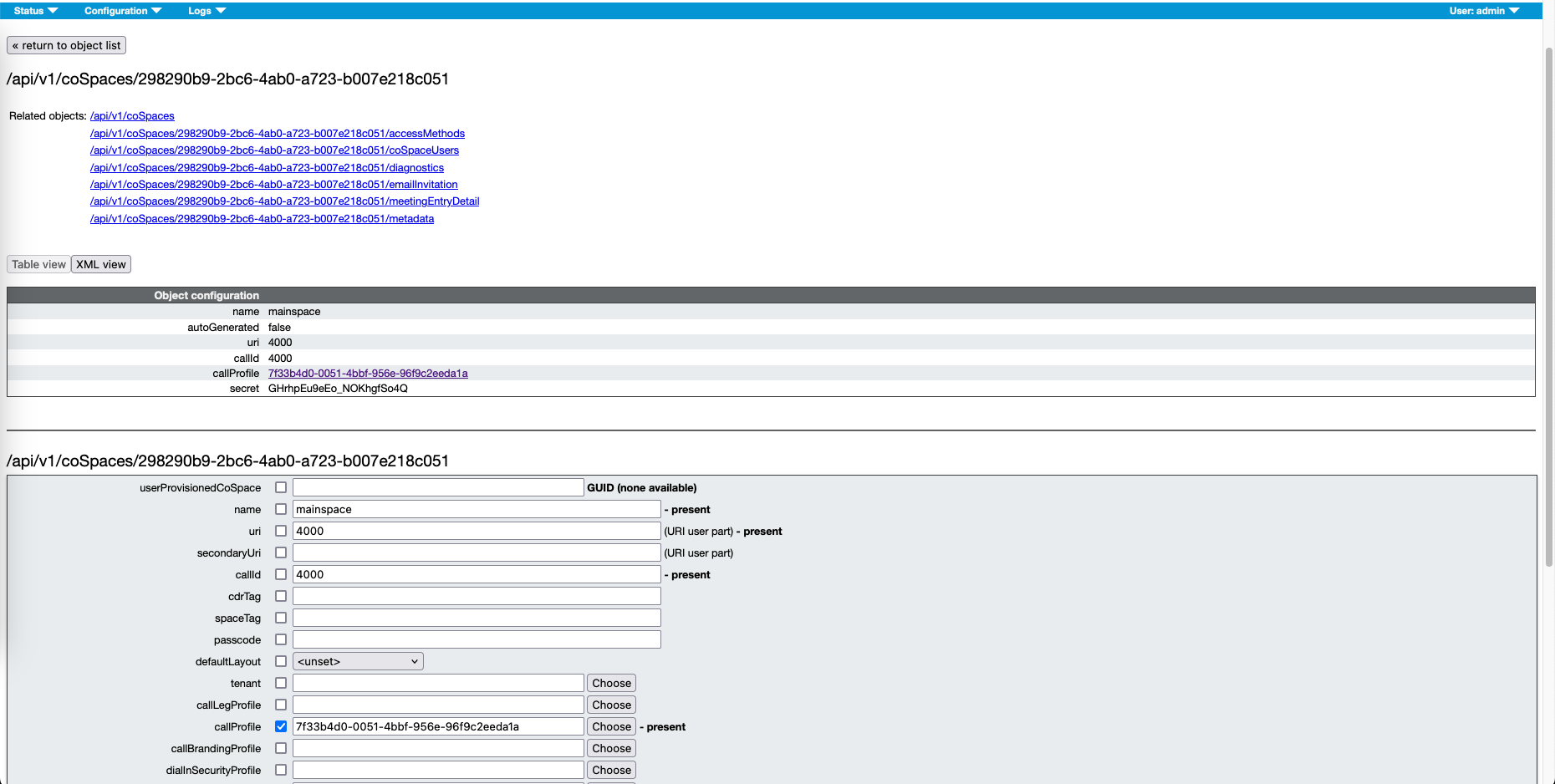Open the callProfile GUID link in table

click(x=368, y=374)
